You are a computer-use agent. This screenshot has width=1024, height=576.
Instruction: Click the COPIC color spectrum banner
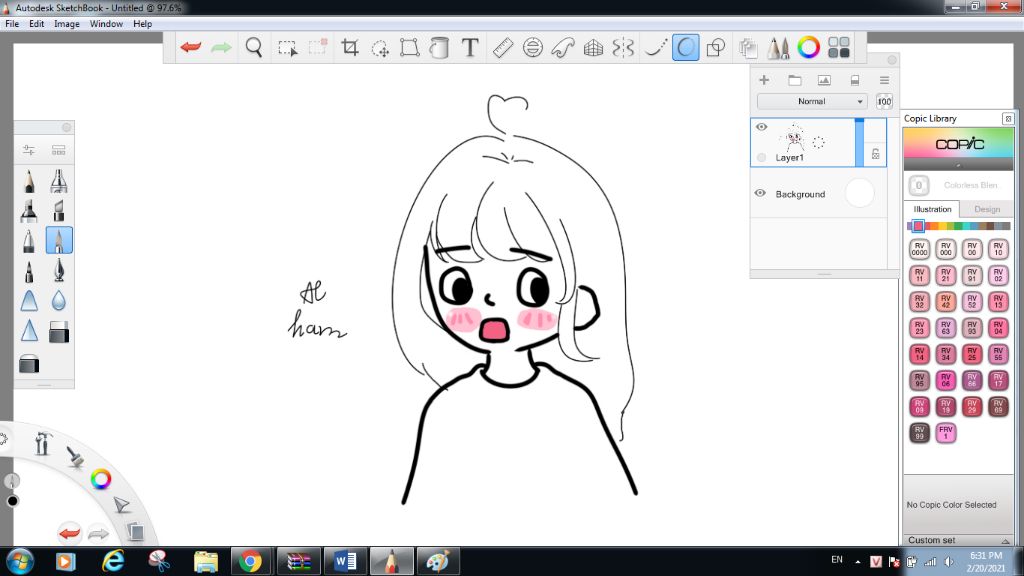pyautogui.click(x=958, y=144)
